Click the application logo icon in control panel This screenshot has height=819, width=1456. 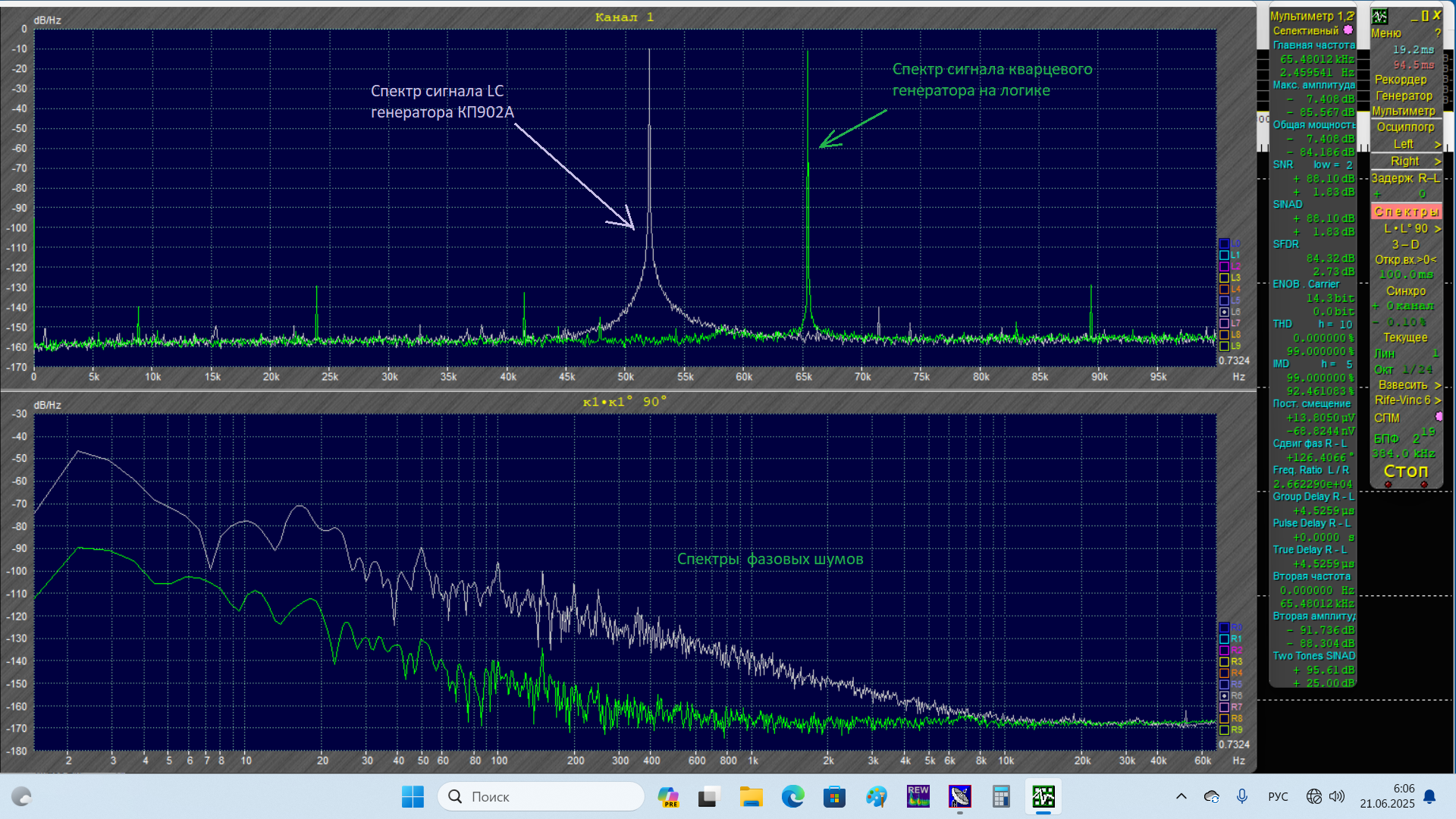[x=1379, y=16]
